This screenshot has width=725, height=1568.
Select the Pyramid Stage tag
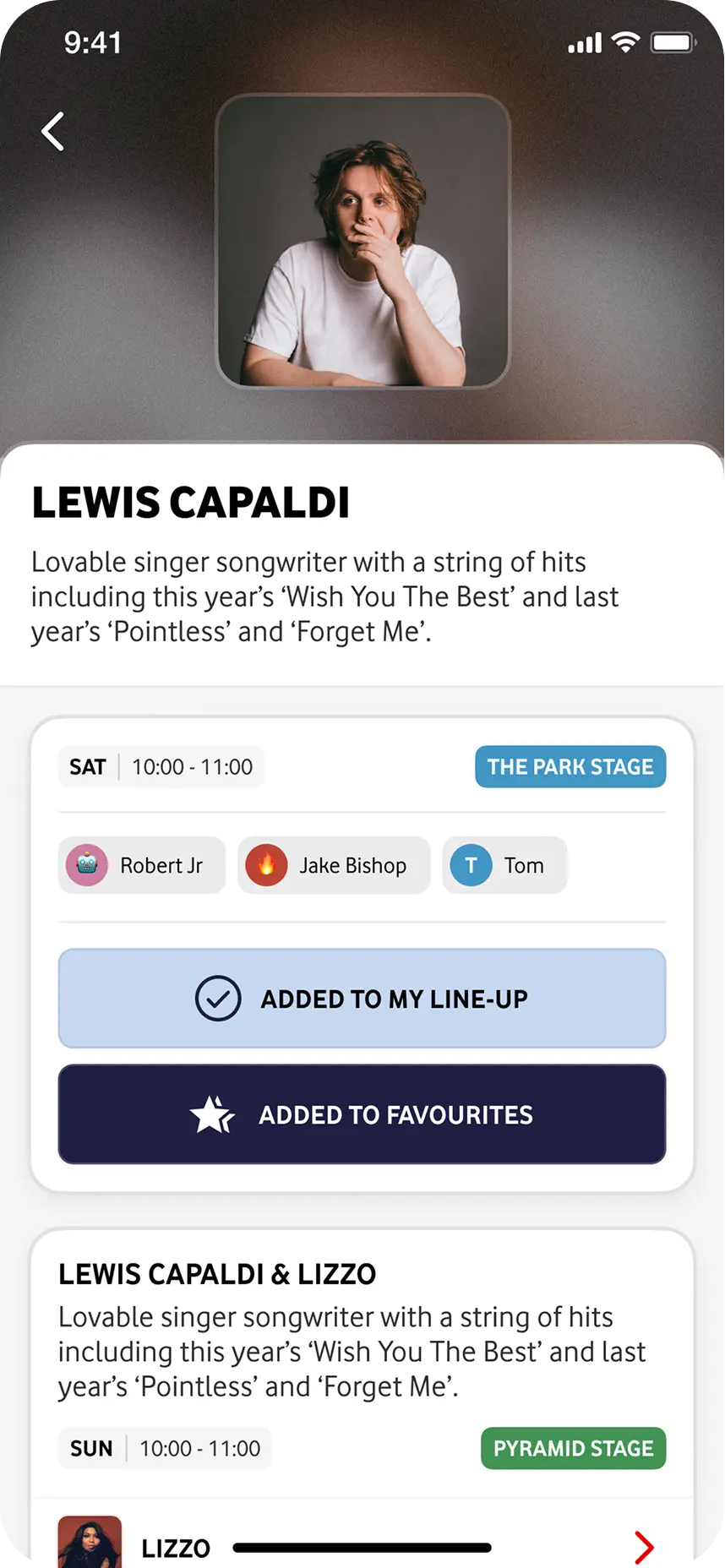pyautogui.click(x=573, y=1448)
